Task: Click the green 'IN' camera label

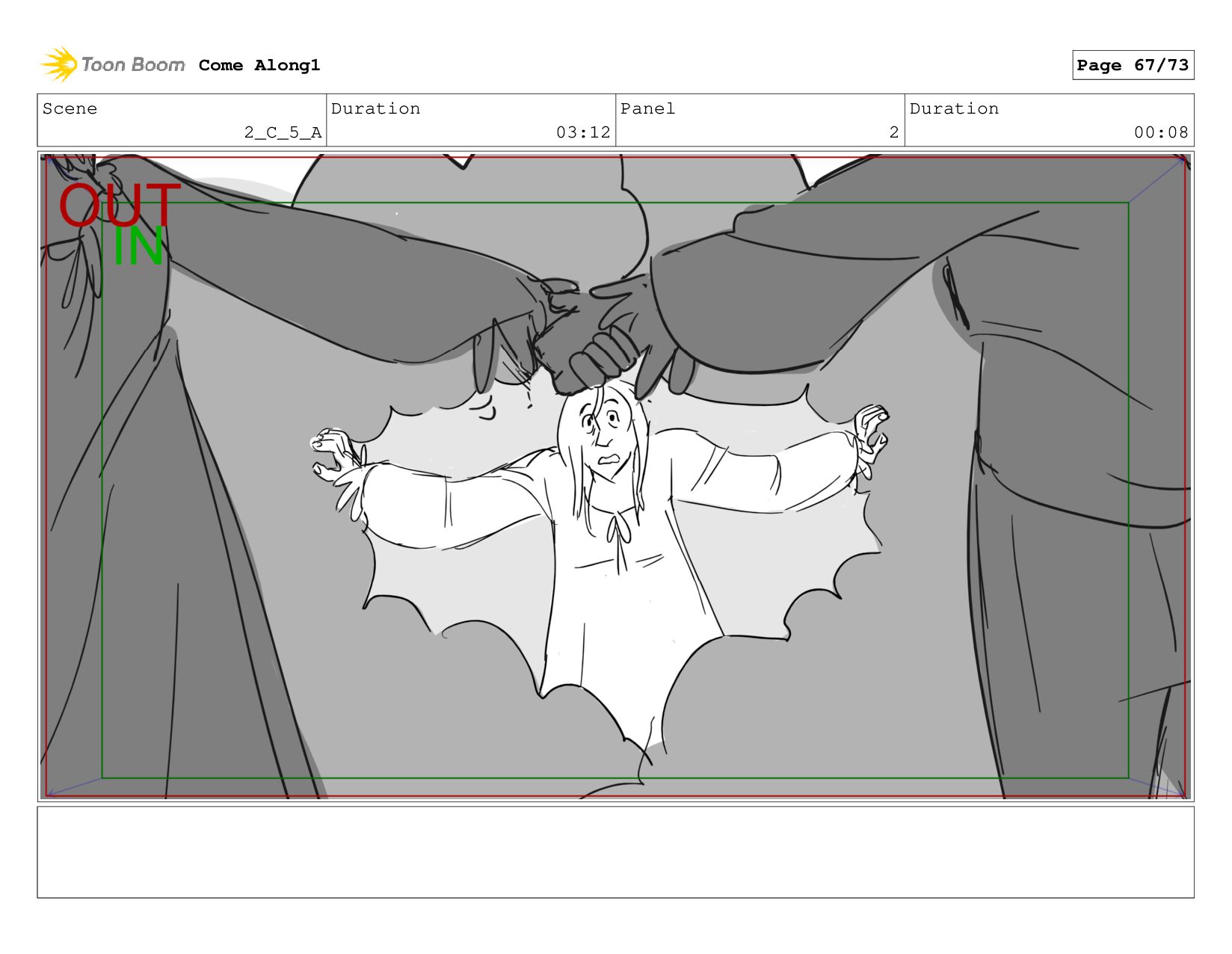Action: 138,245
